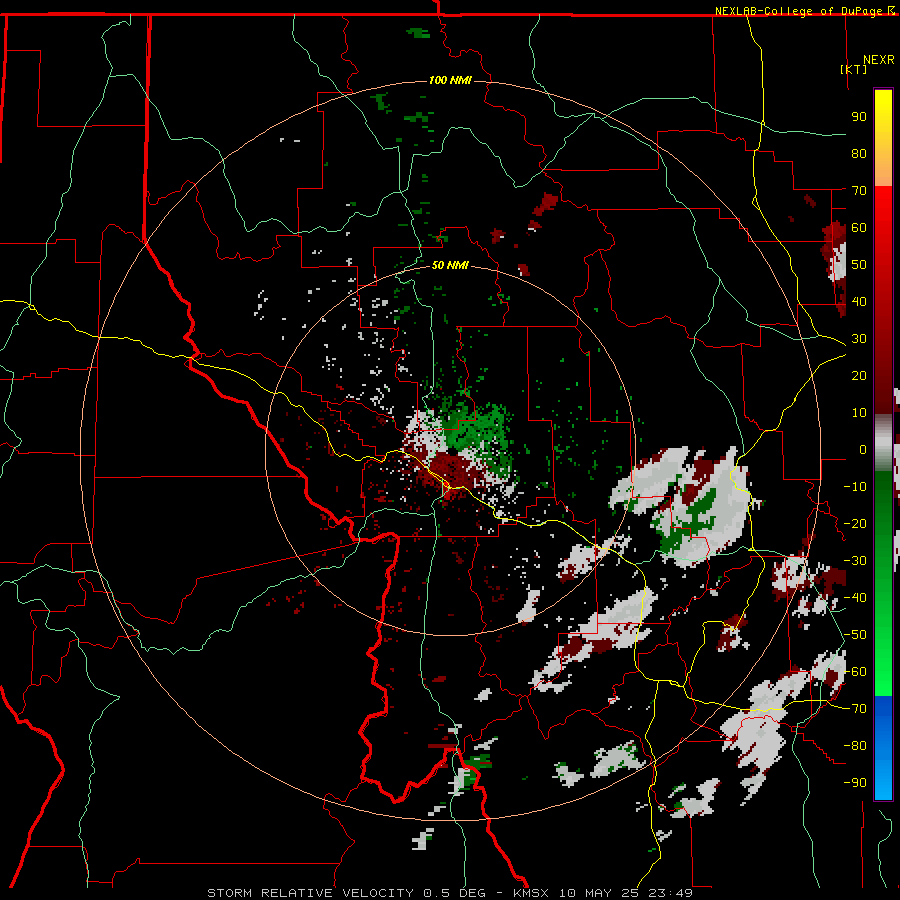Click the -90 value on the velocity scale
This screenshot has width=900, height=900.
tap(855, 783)
